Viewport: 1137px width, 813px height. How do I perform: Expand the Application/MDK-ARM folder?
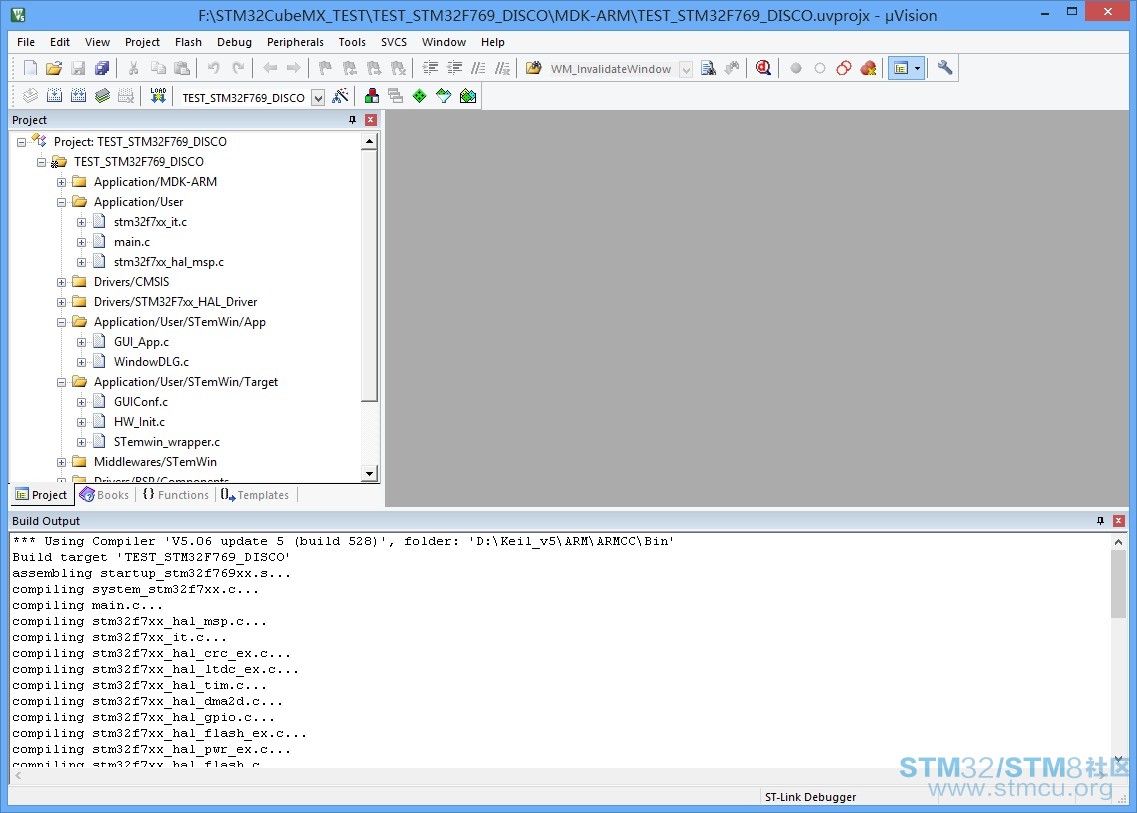pyautogui.click(x=62, y=182)
